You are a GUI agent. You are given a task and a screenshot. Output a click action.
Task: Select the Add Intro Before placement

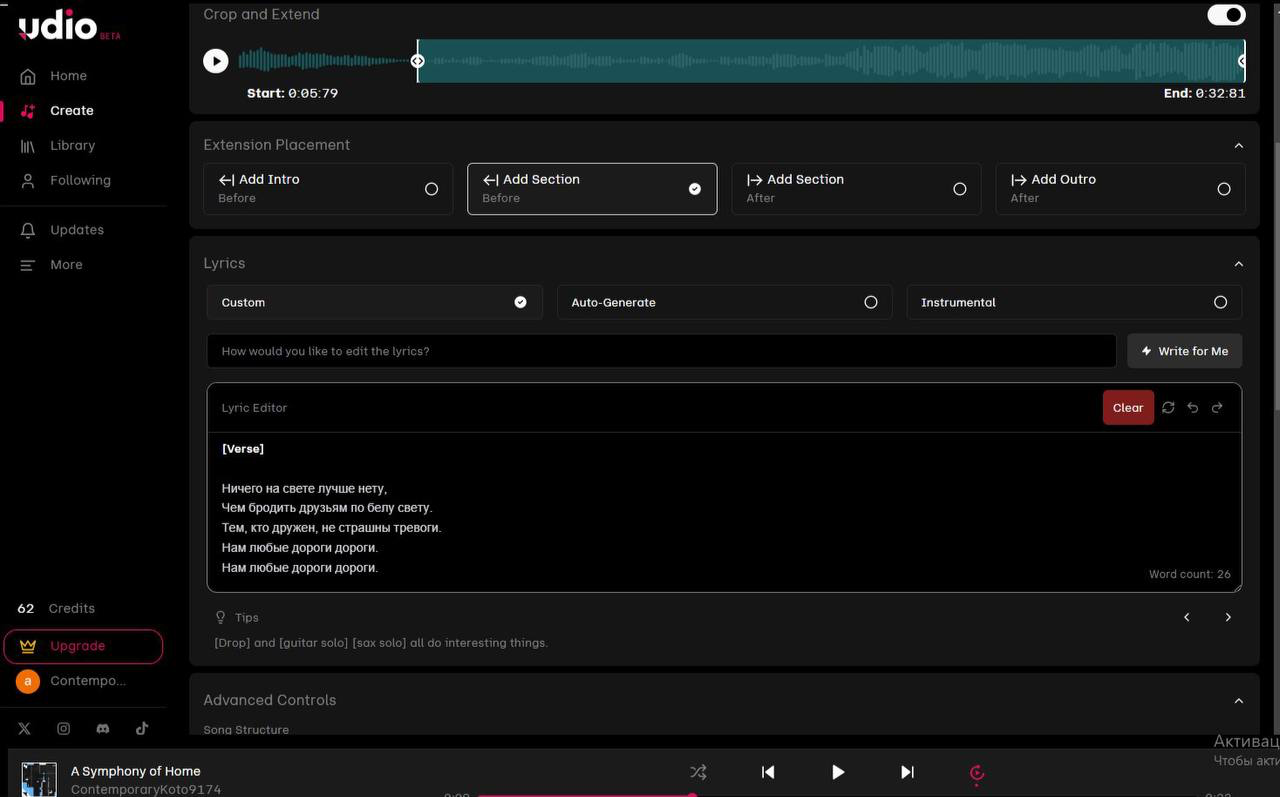pyautogui.click(x=328, y=188)
